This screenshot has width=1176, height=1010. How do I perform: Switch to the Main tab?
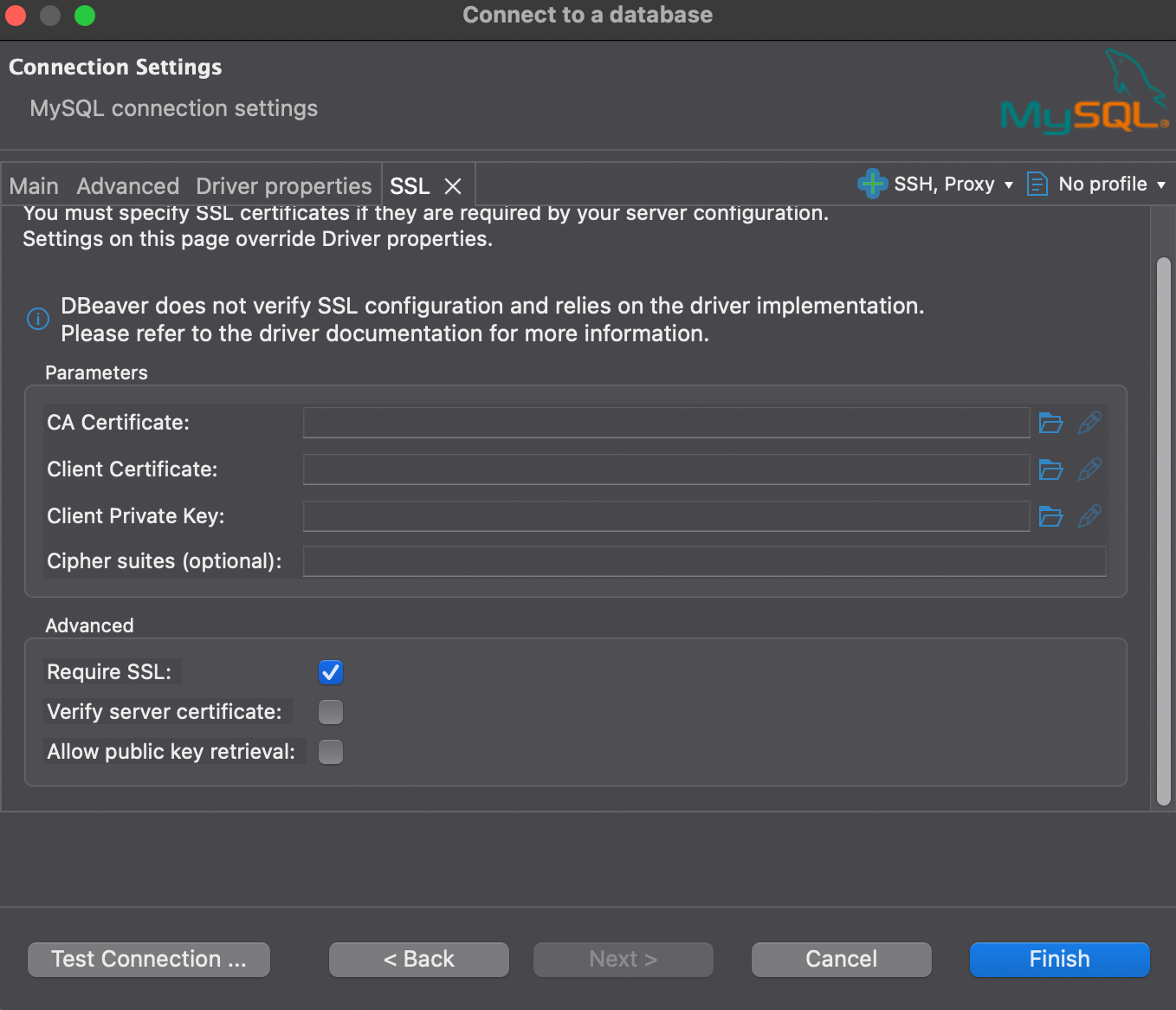tap(34, 186)
